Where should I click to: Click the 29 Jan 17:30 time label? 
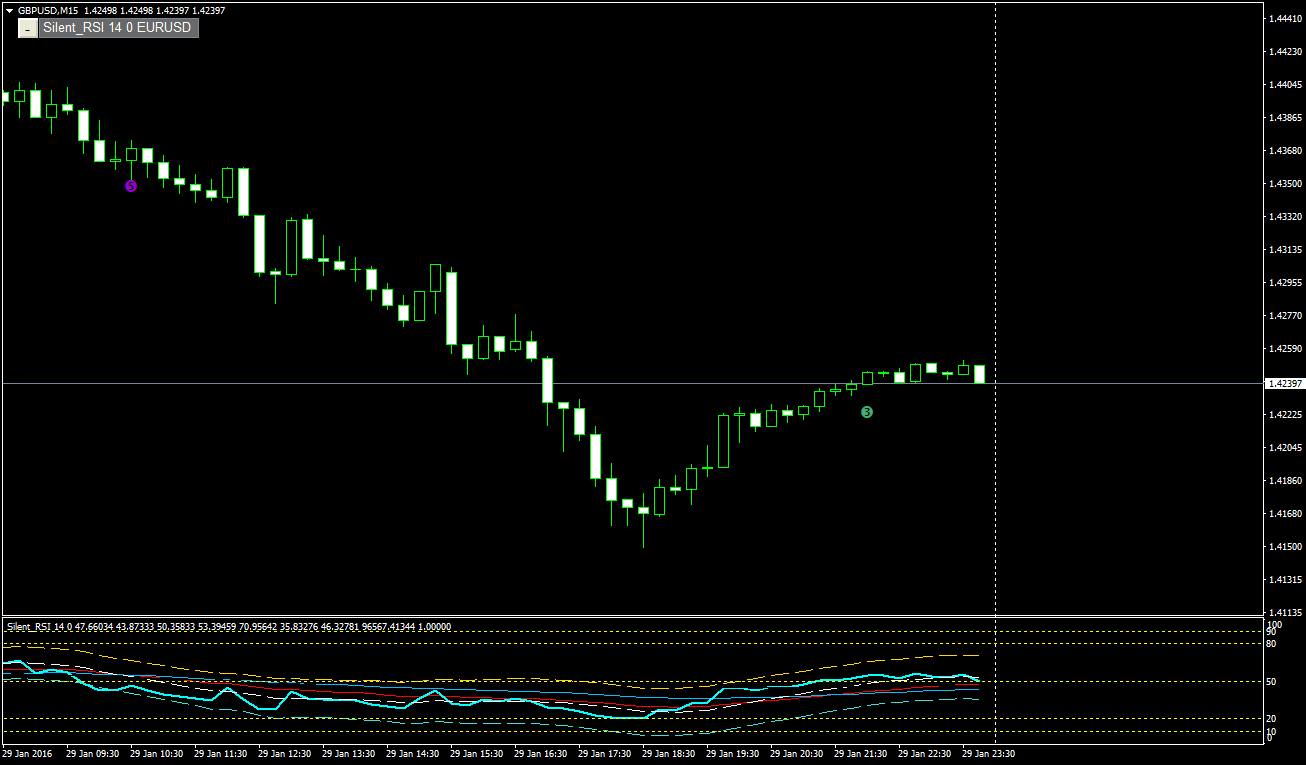[x=604, y=754]
